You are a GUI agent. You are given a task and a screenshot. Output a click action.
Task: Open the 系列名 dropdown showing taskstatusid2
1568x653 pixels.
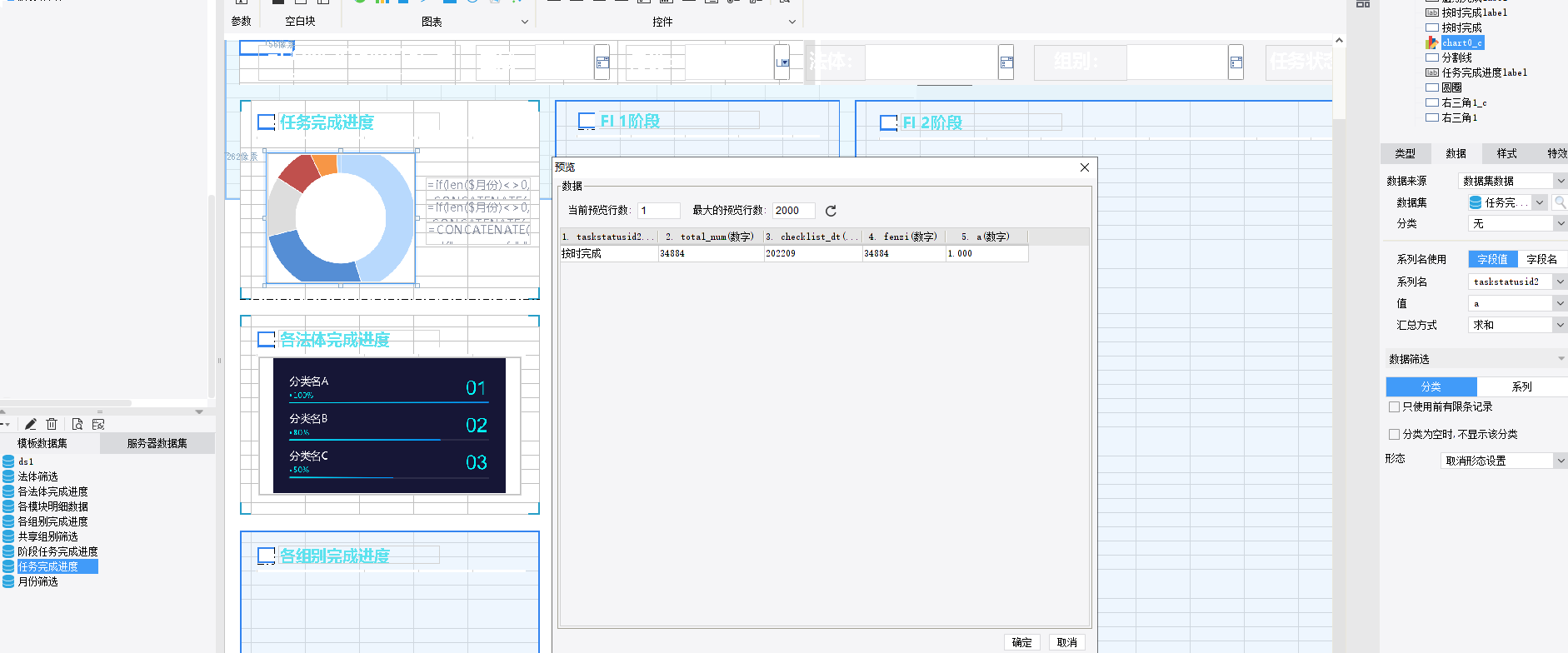click(1518, 282)
